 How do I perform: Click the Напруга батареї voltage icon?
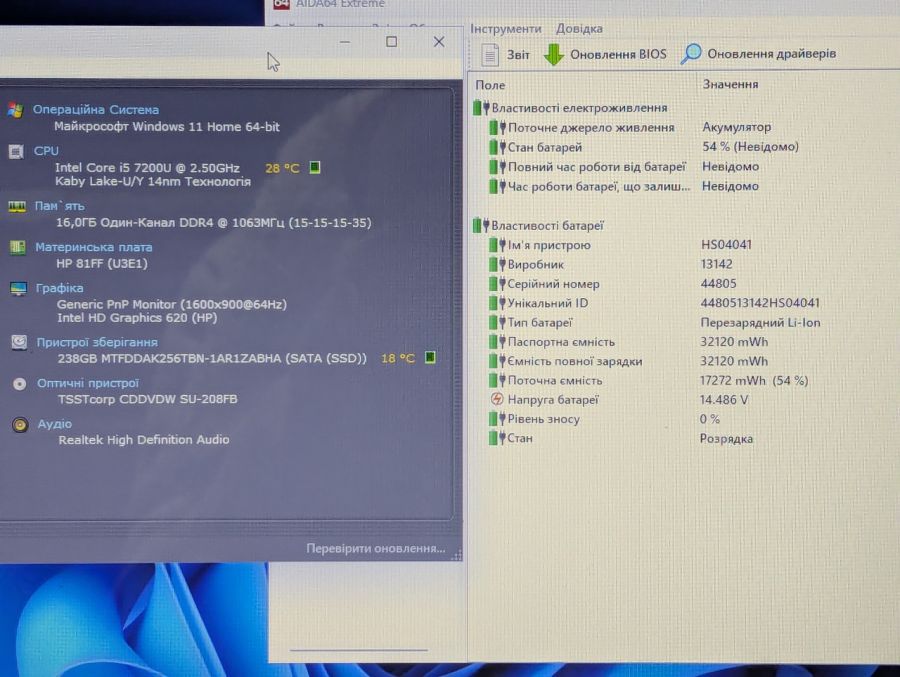click(496, 399)
